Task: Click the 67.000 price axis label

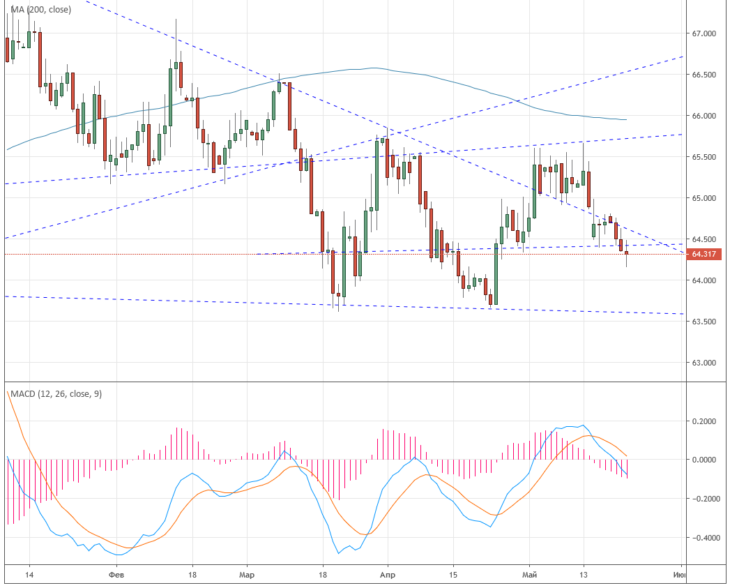Action: [x=704, y=34]
